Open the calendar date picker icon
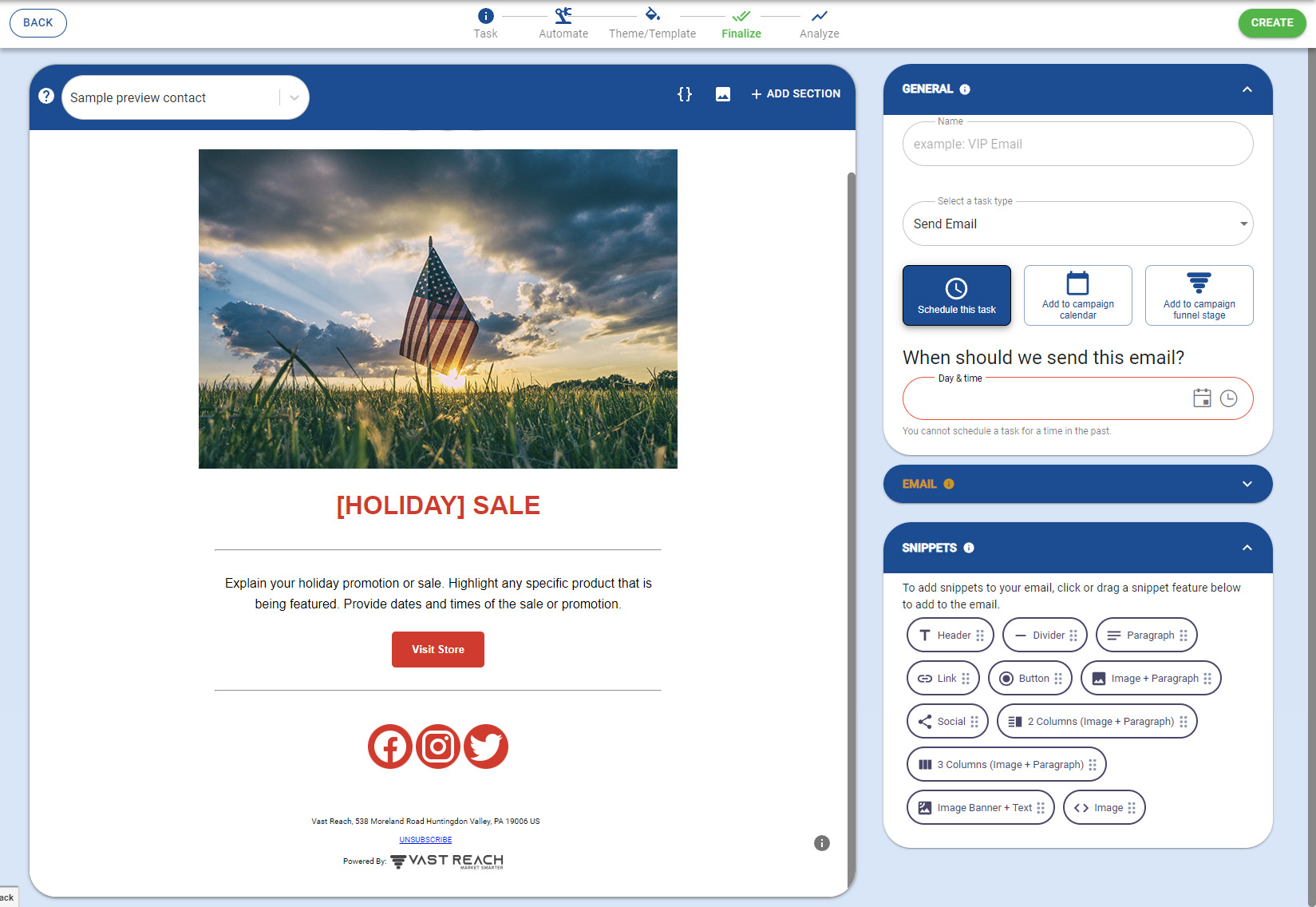This screenshot has width=1316, height=907. click(x=1202, y=398)
